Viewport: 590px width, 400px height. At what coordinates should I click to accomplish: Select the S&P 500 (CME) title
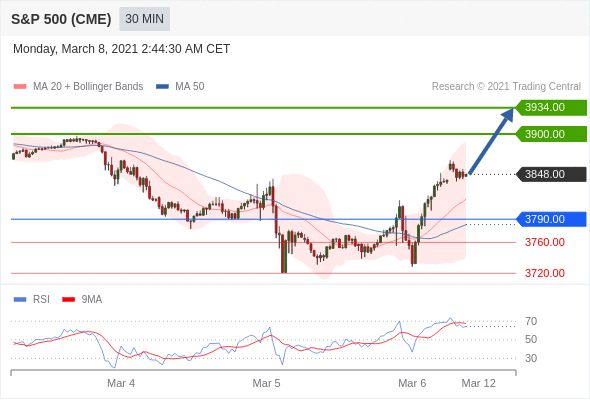[61, 19]
